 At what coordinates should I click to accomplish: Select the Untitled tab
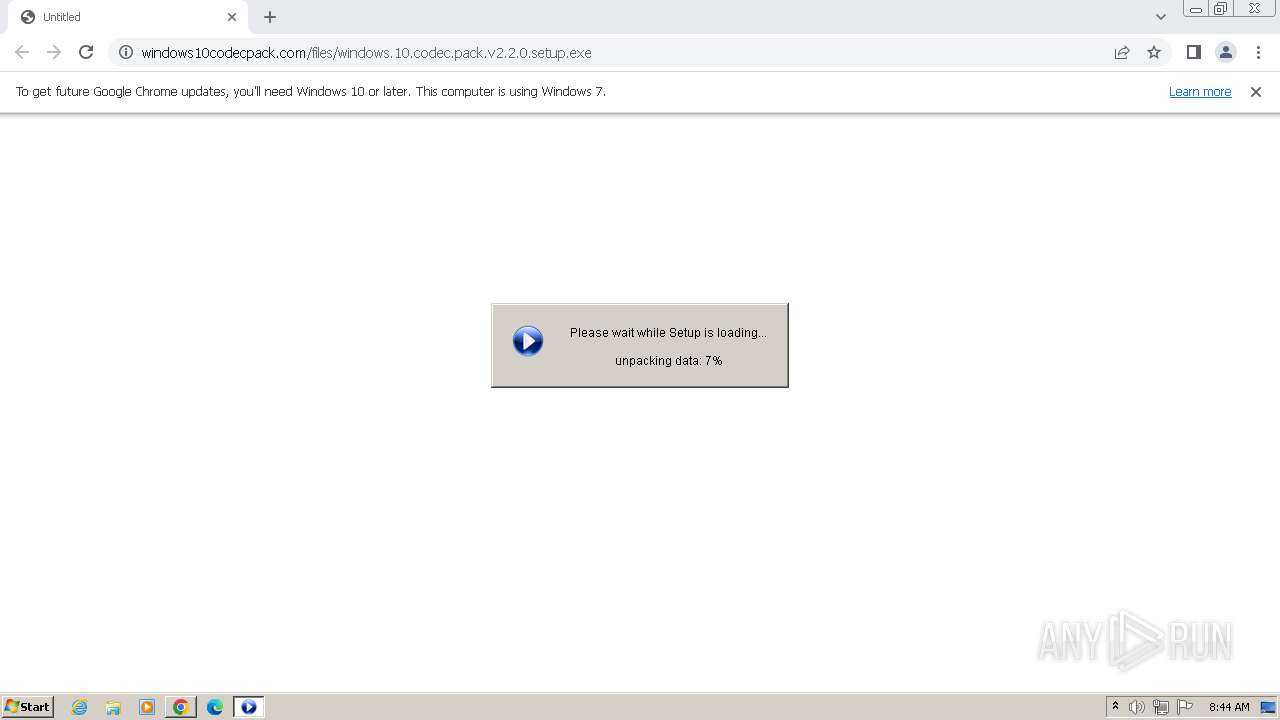click(127, 17)
